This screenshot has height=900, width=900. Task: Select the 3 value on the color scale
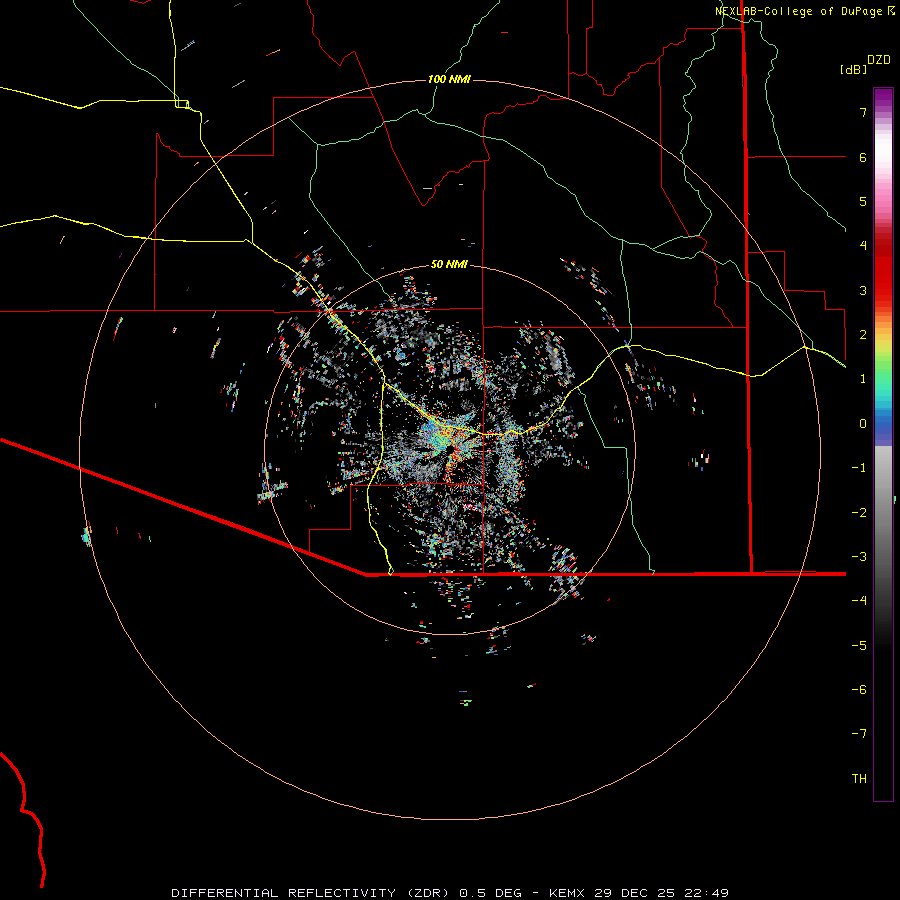pos(863,290)
